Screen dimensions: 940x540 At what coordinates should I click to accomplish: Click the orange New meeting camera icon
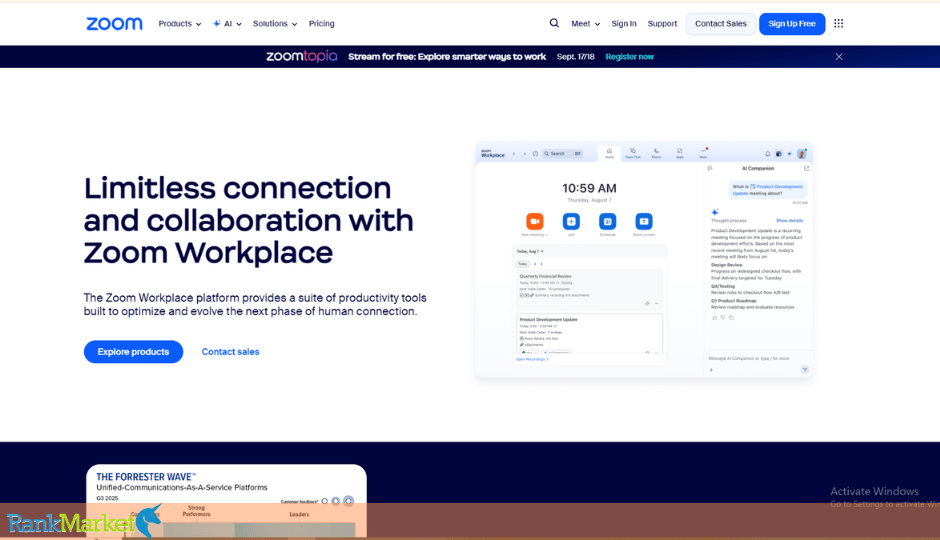[x=535, y=221]
